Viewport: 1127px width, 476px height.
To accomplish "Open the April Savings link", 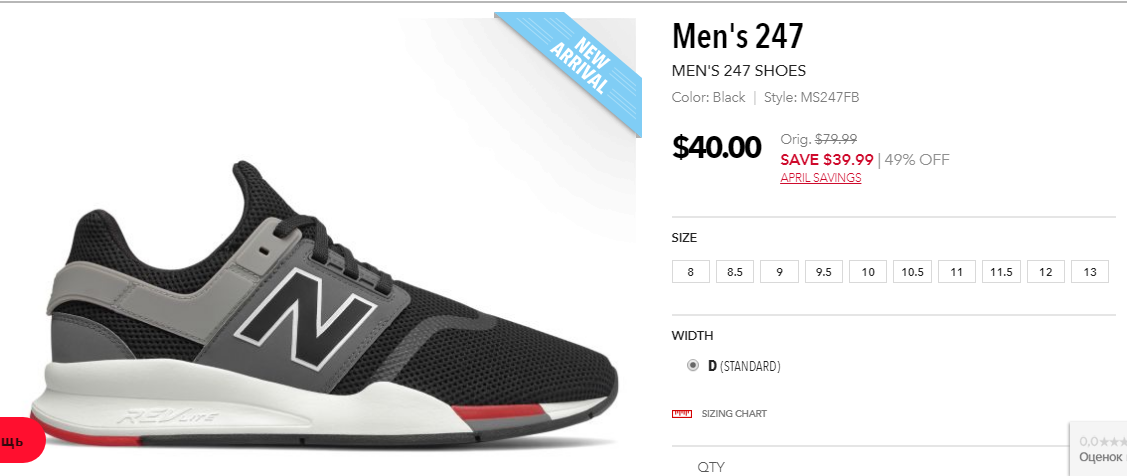I will pos(820,178).
